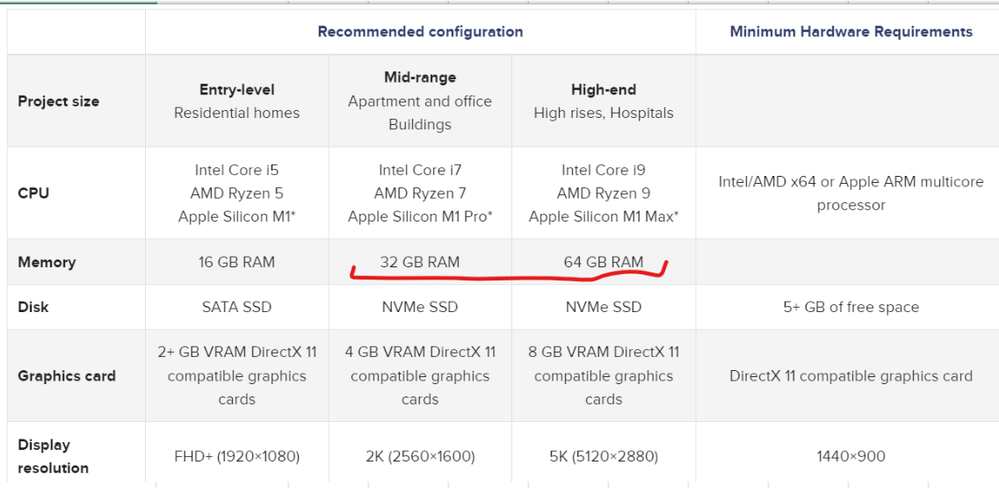Click the Graphics card row label

tap(66, 376)
